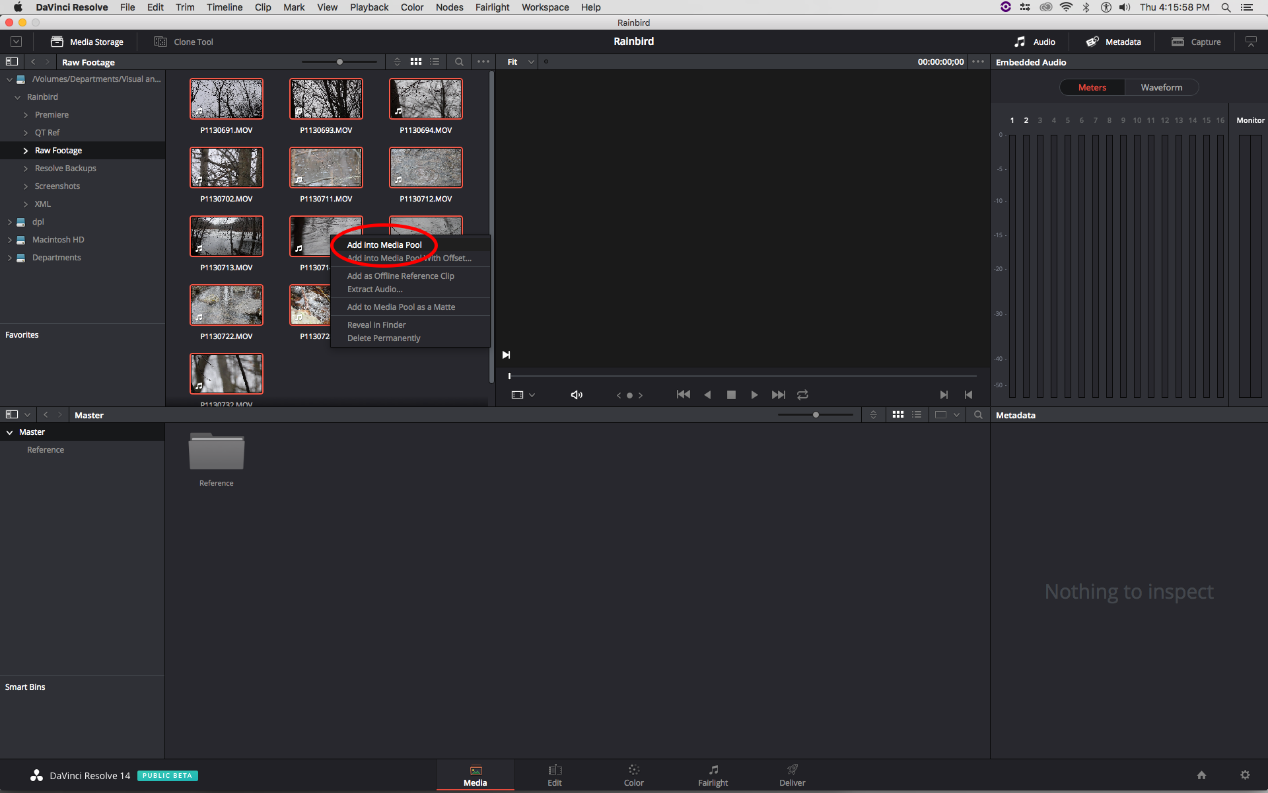1268x793 pixels.
Task: Enable loop playback in the viewer
Action: [x=802, y=394]
